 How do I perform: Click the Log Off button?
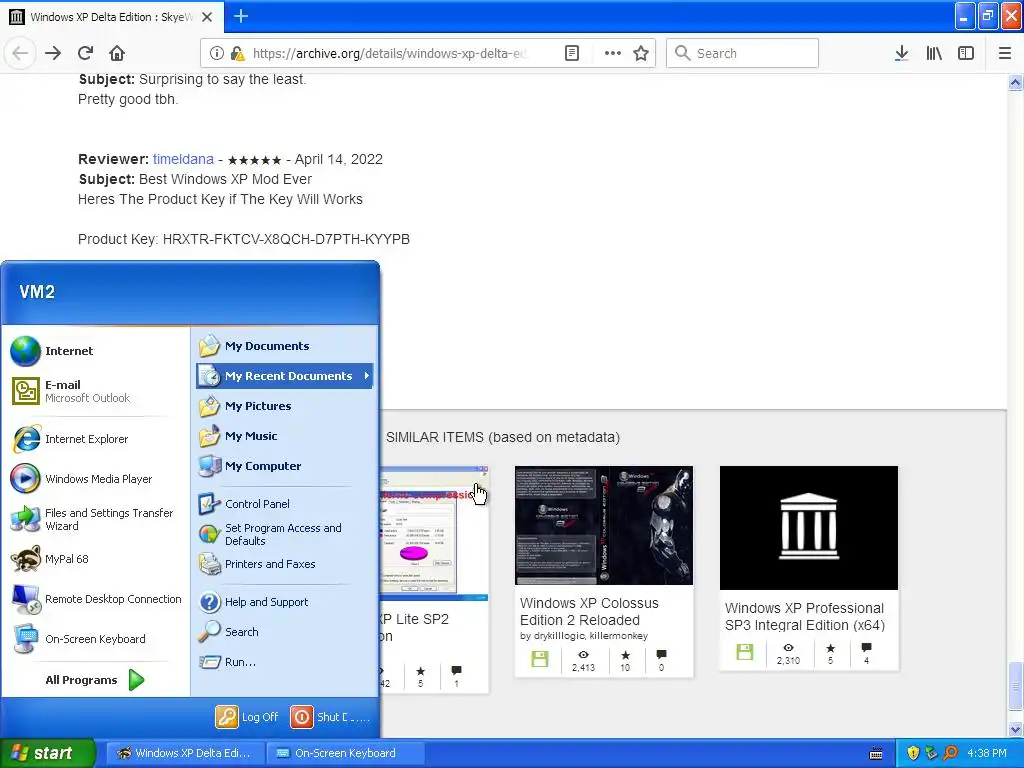click(x=248, y=717)
